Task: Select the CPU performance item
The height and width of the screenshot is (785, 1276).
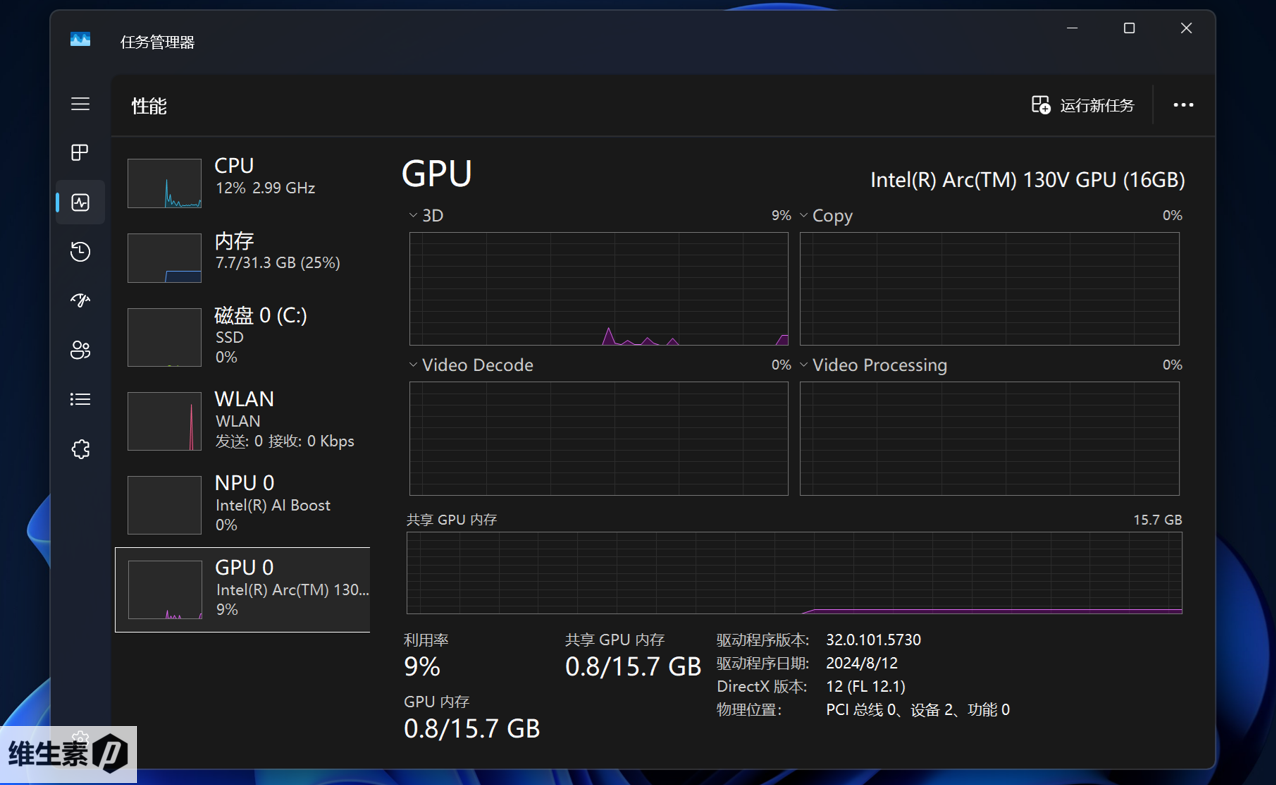Action: pos(243,181)
